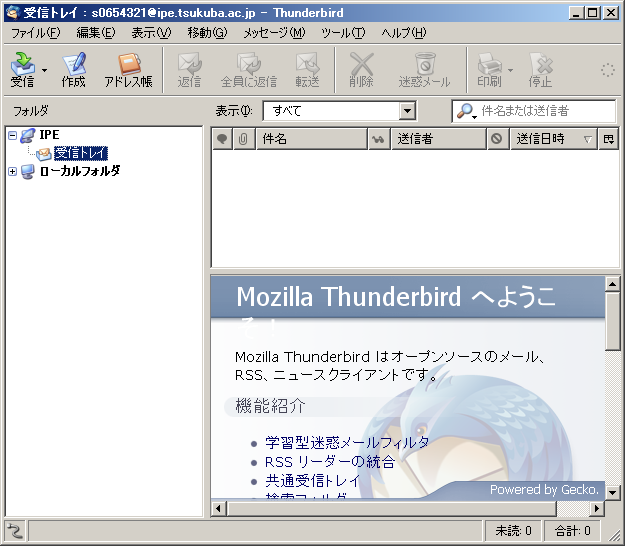Sort by the 送信者 sender column
Image resolution: width=625 pixels, height=546 pixels.
[438, 139]
